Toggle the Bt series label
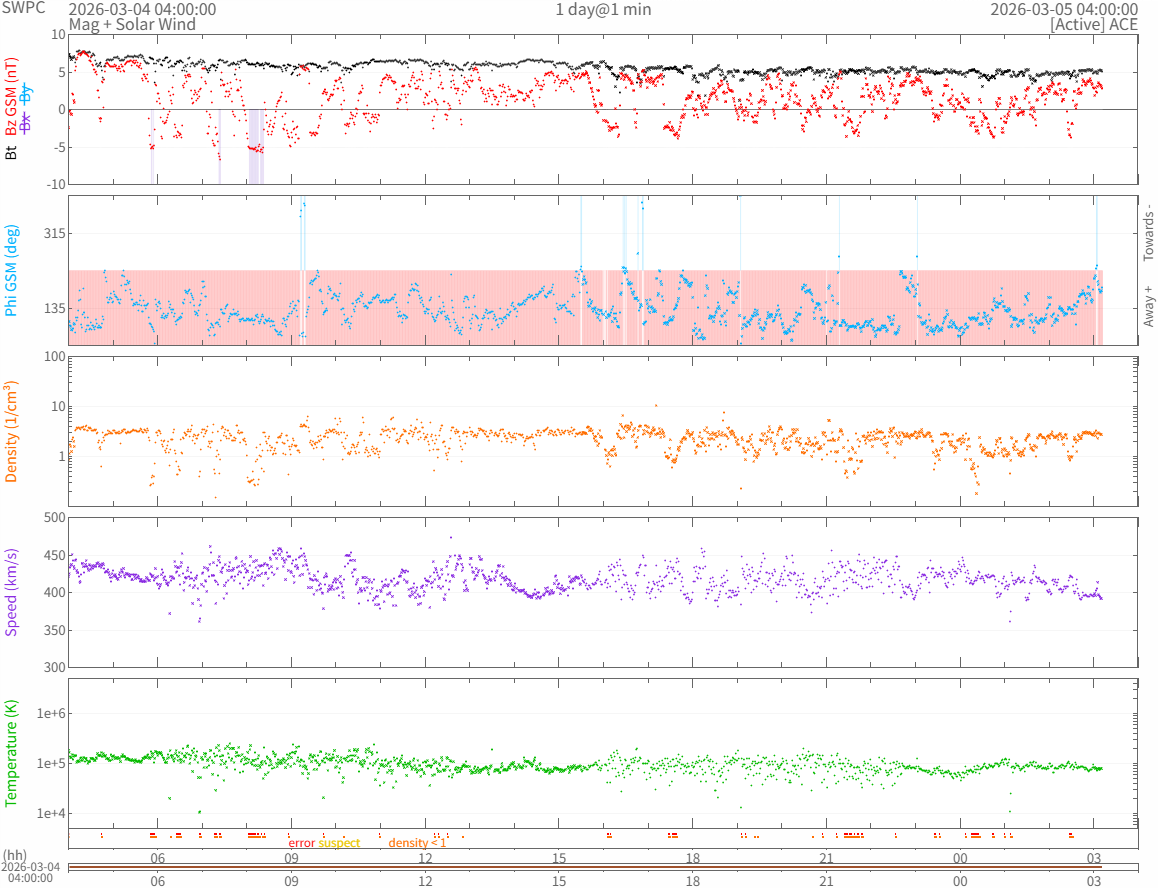Screen dimensions: 1158x888 point(12,152)
